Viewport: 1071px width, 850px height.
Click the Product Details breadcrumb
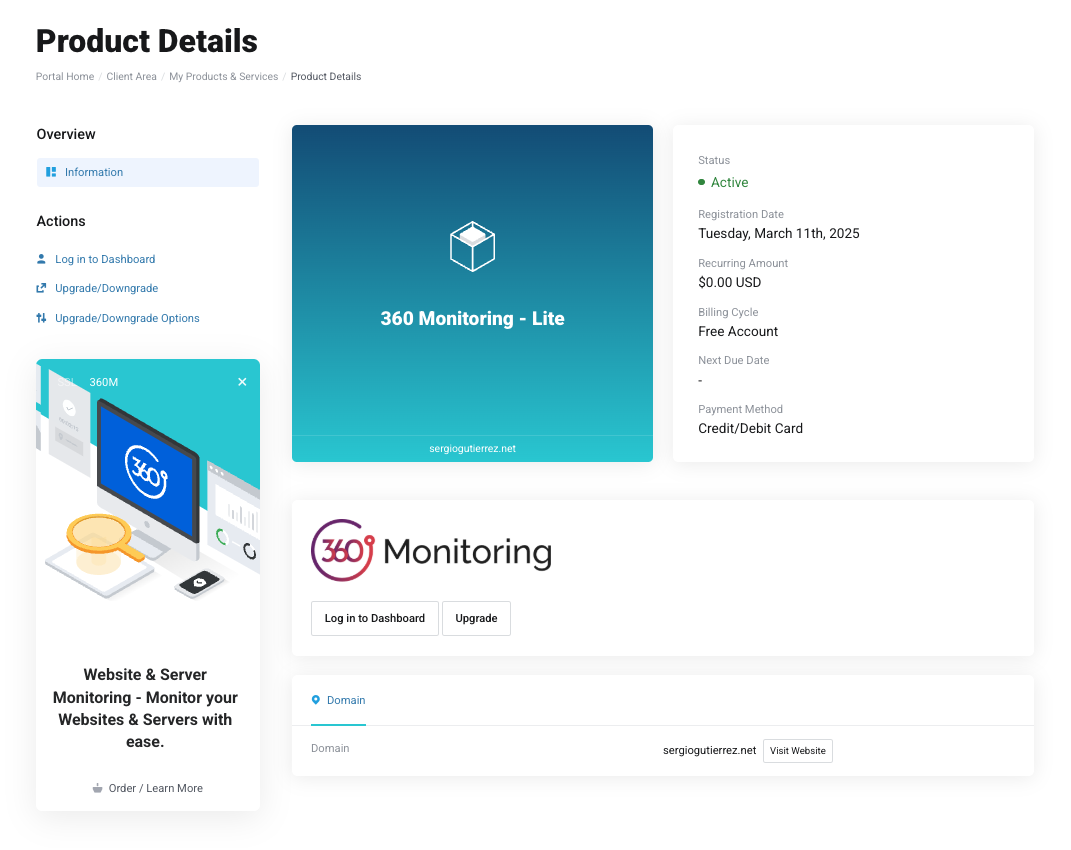(x=326, y=77)
